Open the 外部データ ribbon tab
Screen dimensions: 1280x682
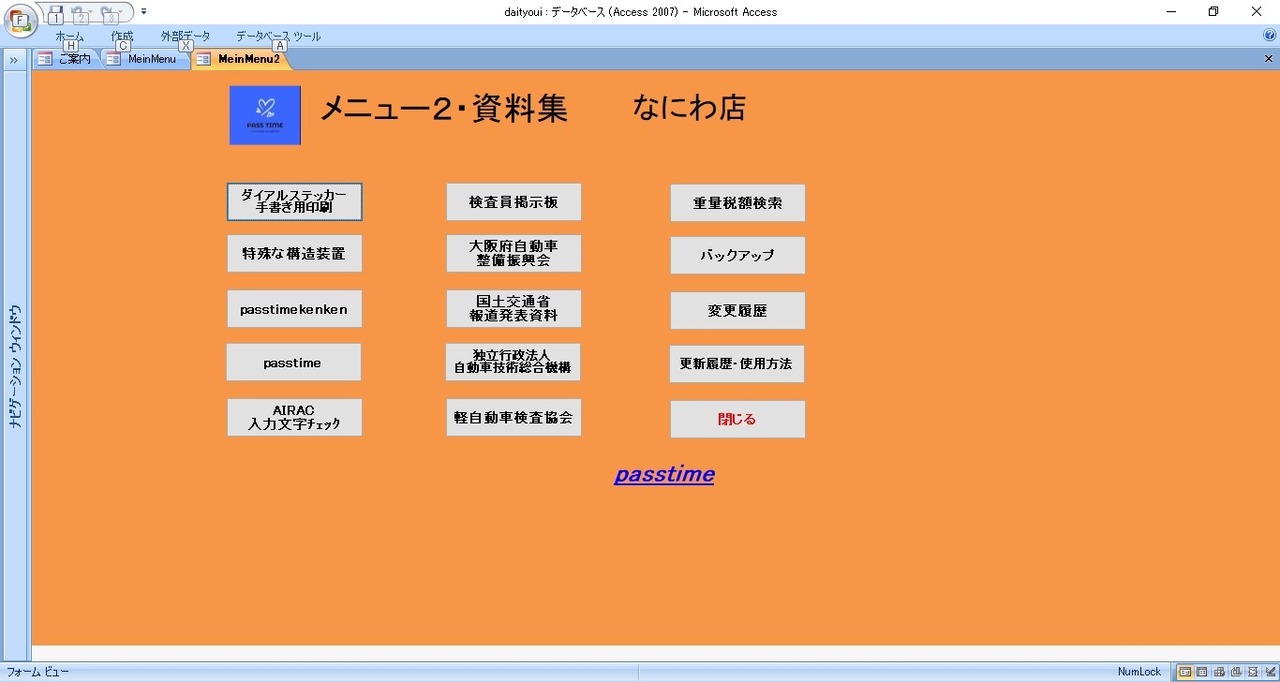tap(186, 36)
